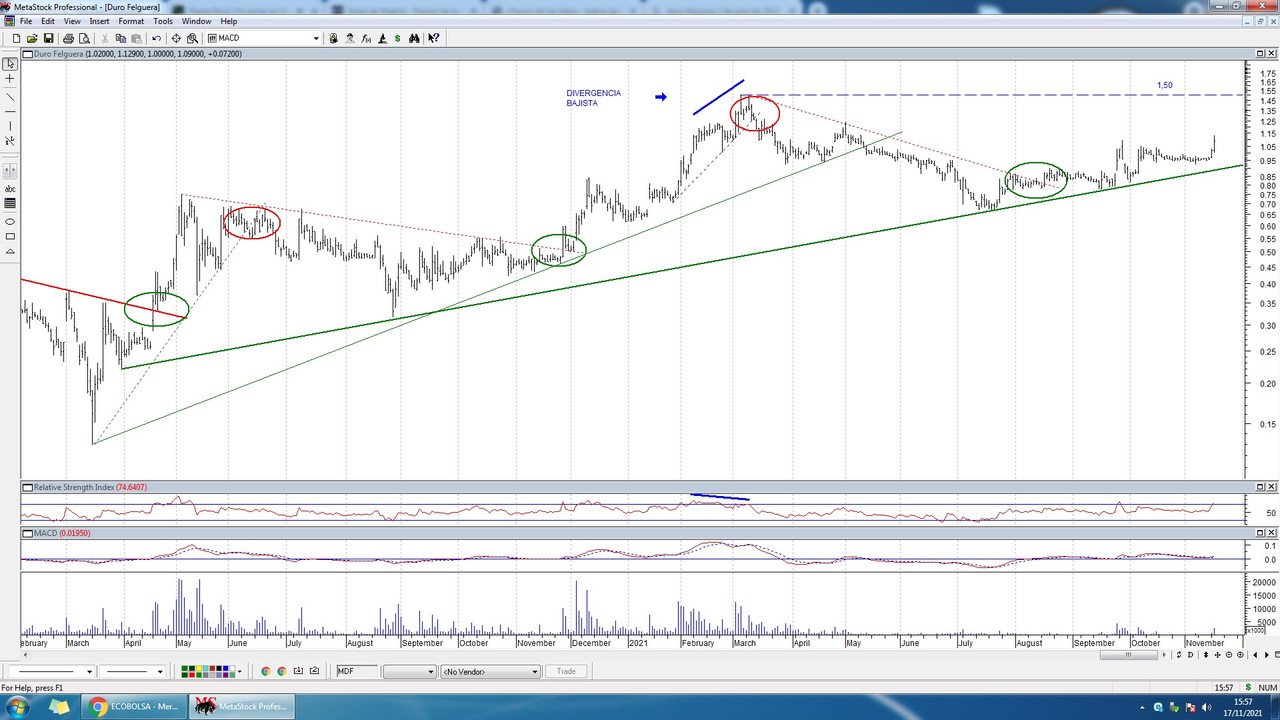Open the Help menu
Image resolution: width=1280 pixels, height=720 pixels.
point(229,21)
